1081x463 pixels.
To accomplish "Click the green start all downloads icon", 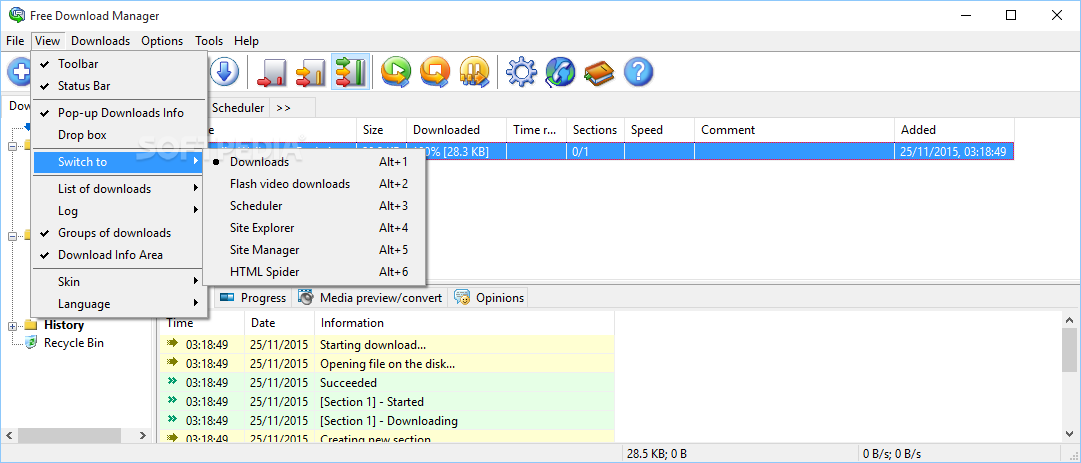I will 396,72.
